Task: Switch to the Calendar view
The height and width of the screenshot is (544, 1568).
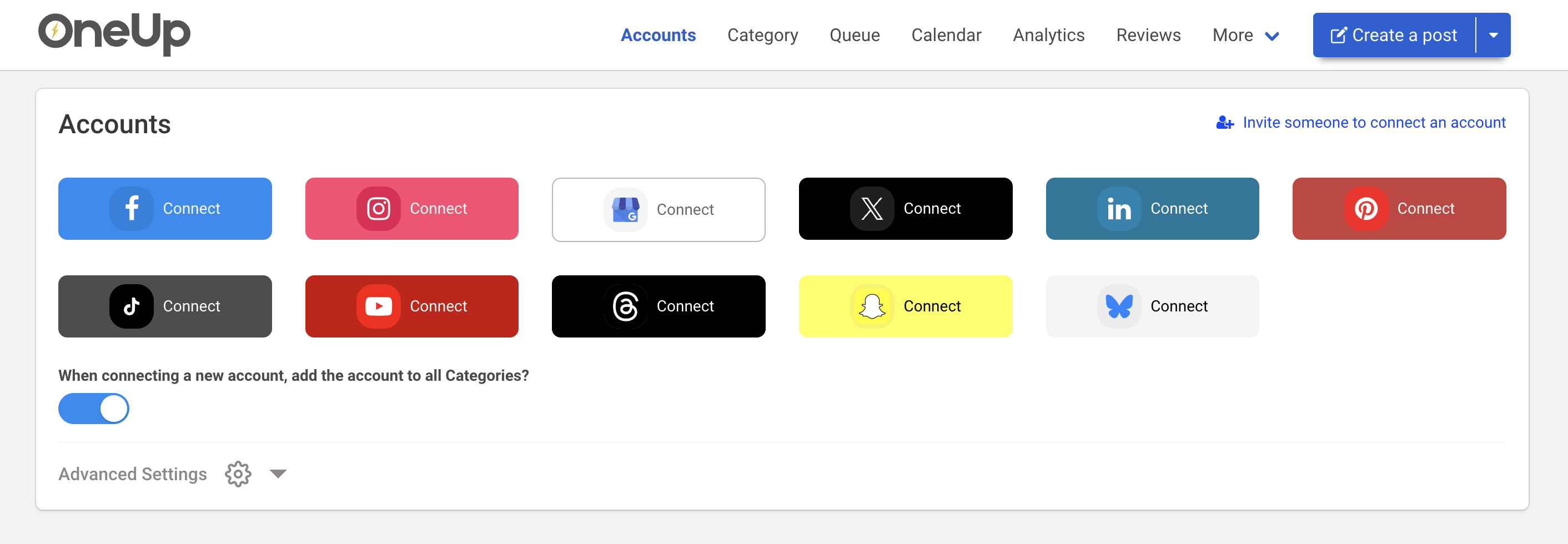Action: tap(946, 36)
